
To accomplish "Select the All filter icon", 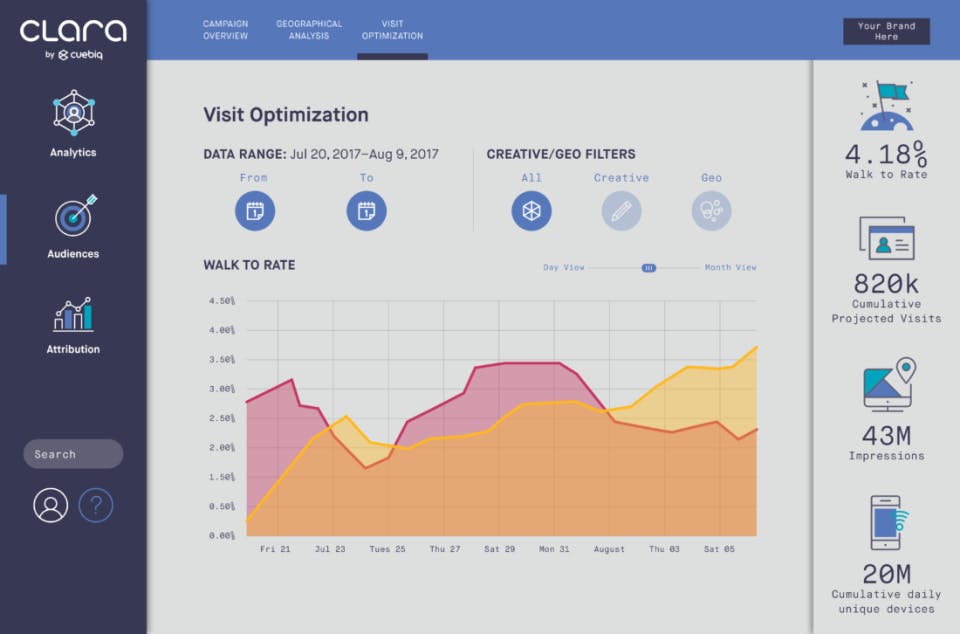I will point(531,211).
